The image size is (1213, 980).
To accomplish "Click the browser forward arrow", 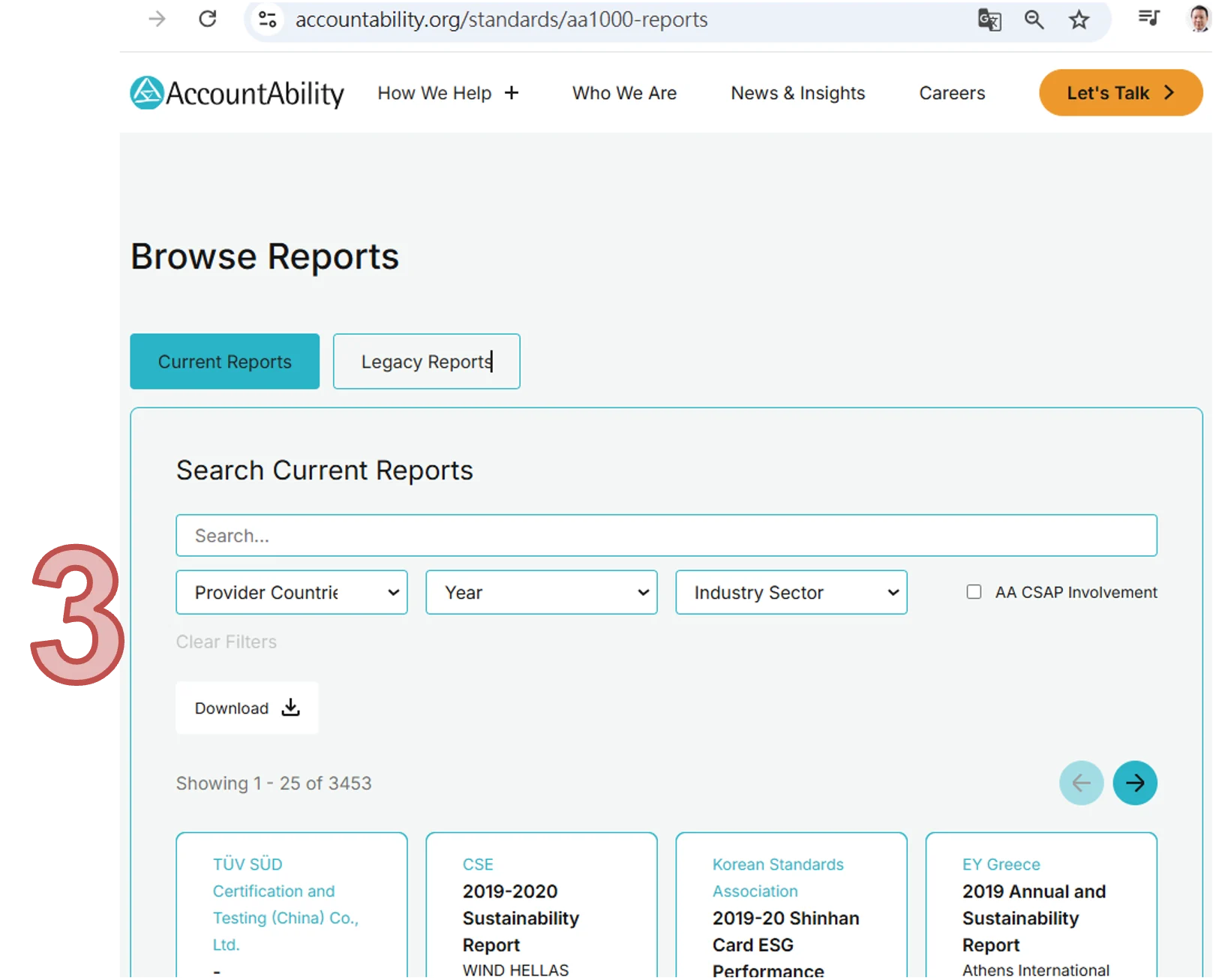I will tap(157, 19).
